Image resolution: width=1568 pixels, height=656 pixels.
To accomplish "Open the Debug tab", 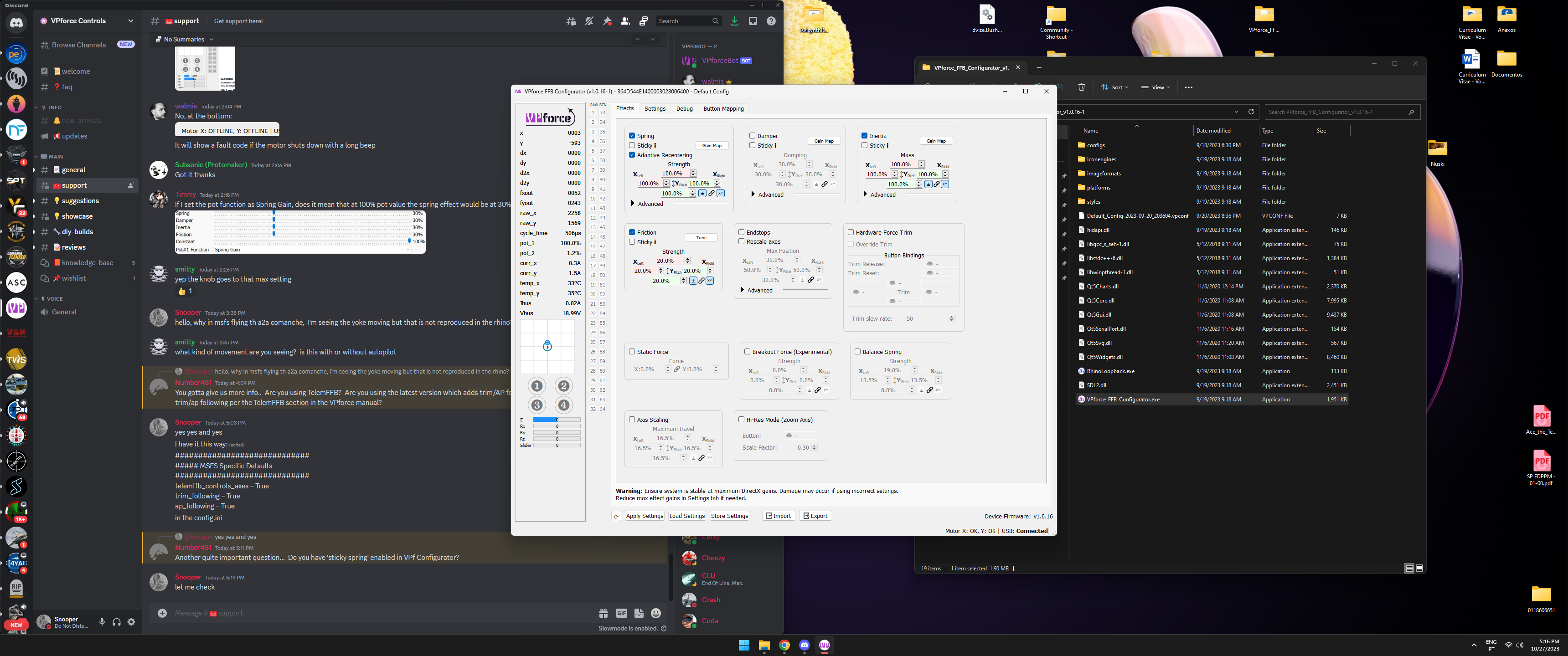I will (x=684, y=109).
